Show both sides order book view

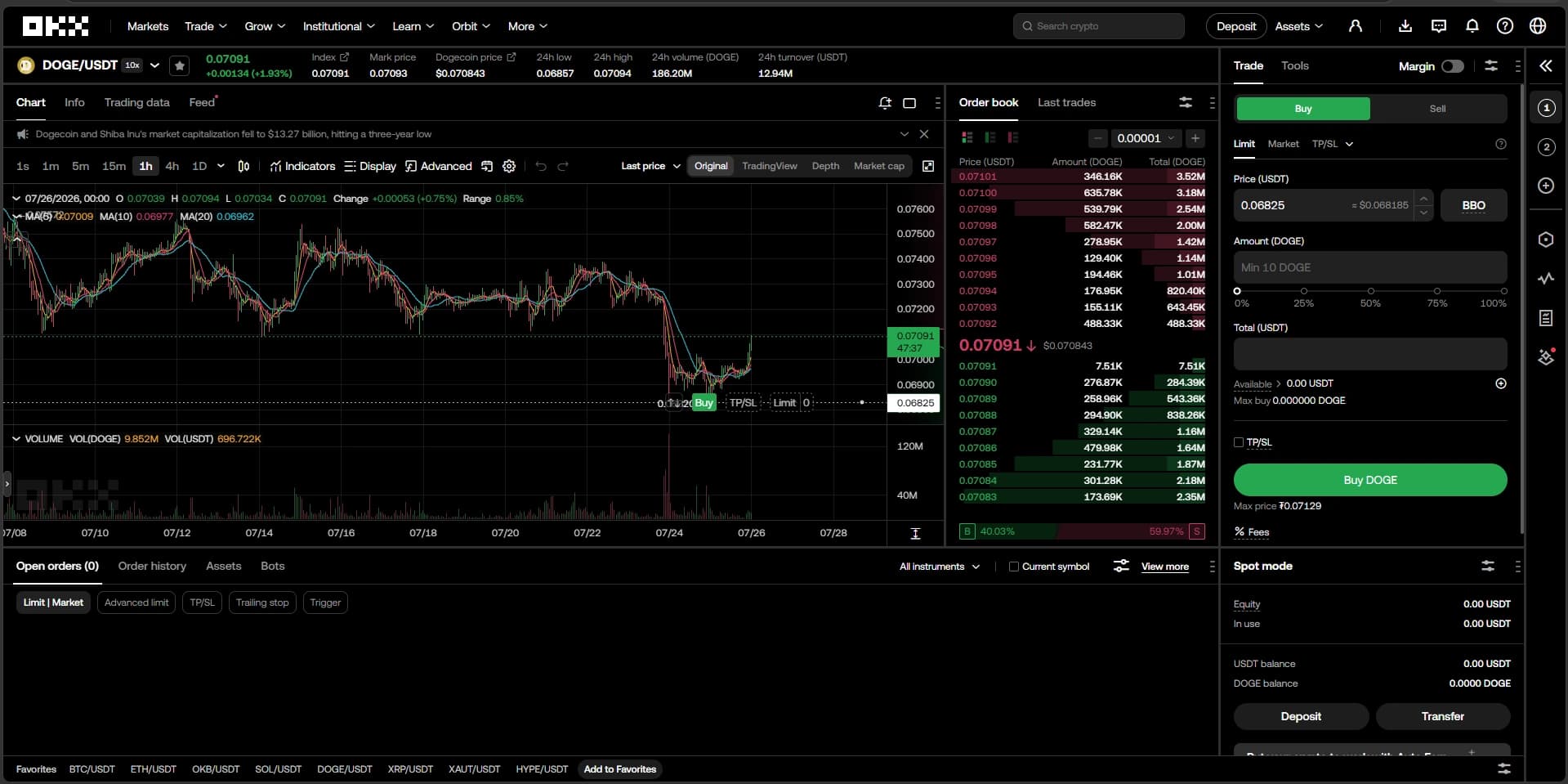pyautogui.click(x=967, y=137)
